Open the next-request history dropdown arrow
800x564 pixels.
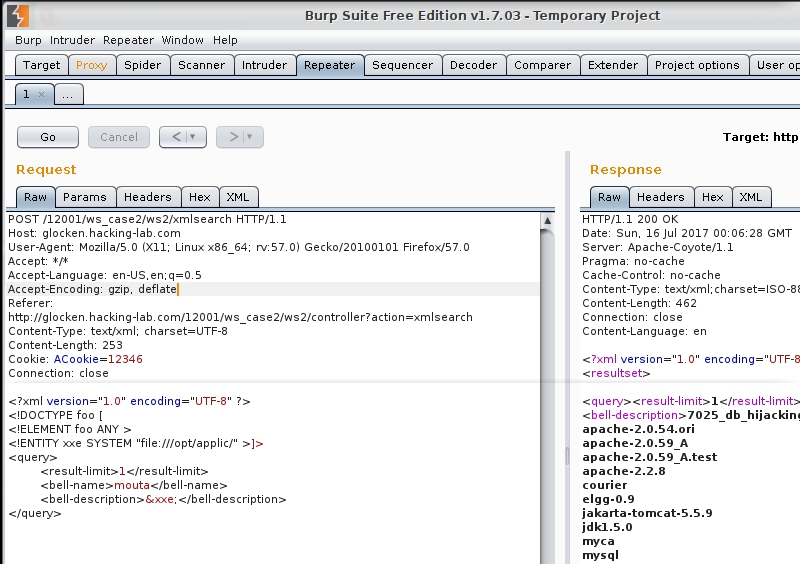click(249, 137)
